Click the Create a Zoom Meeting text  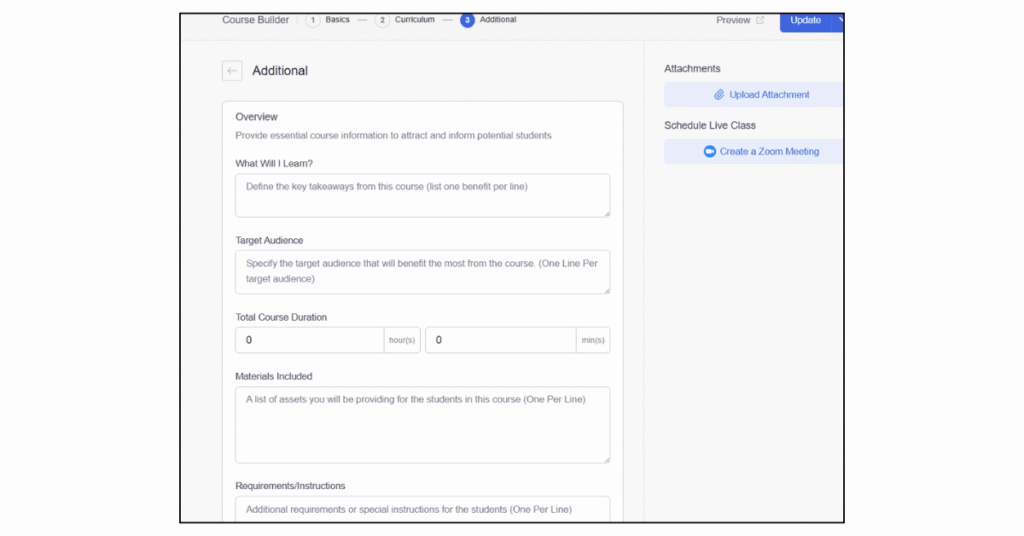coord(769,152)
